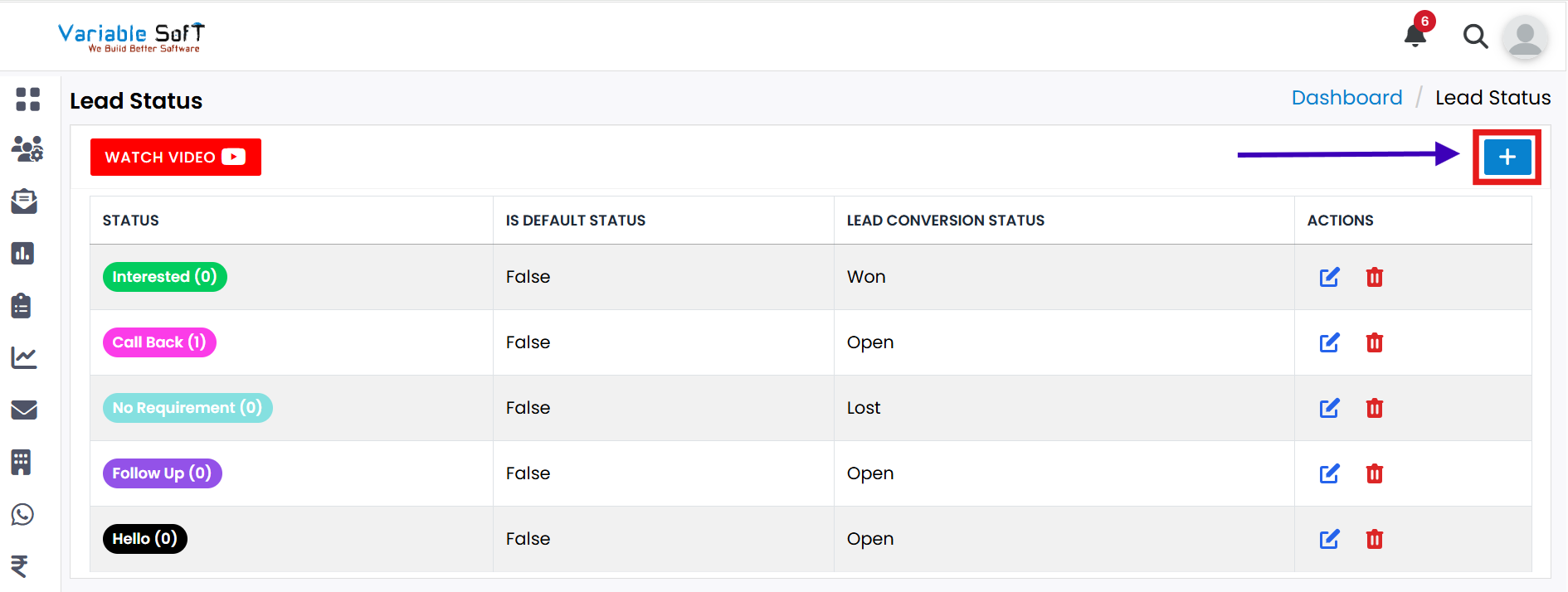Viewport: 1568px width, 592px height.
Task: Navigate to Dashboard via breadcrumb link
Action: [1346, 97]
